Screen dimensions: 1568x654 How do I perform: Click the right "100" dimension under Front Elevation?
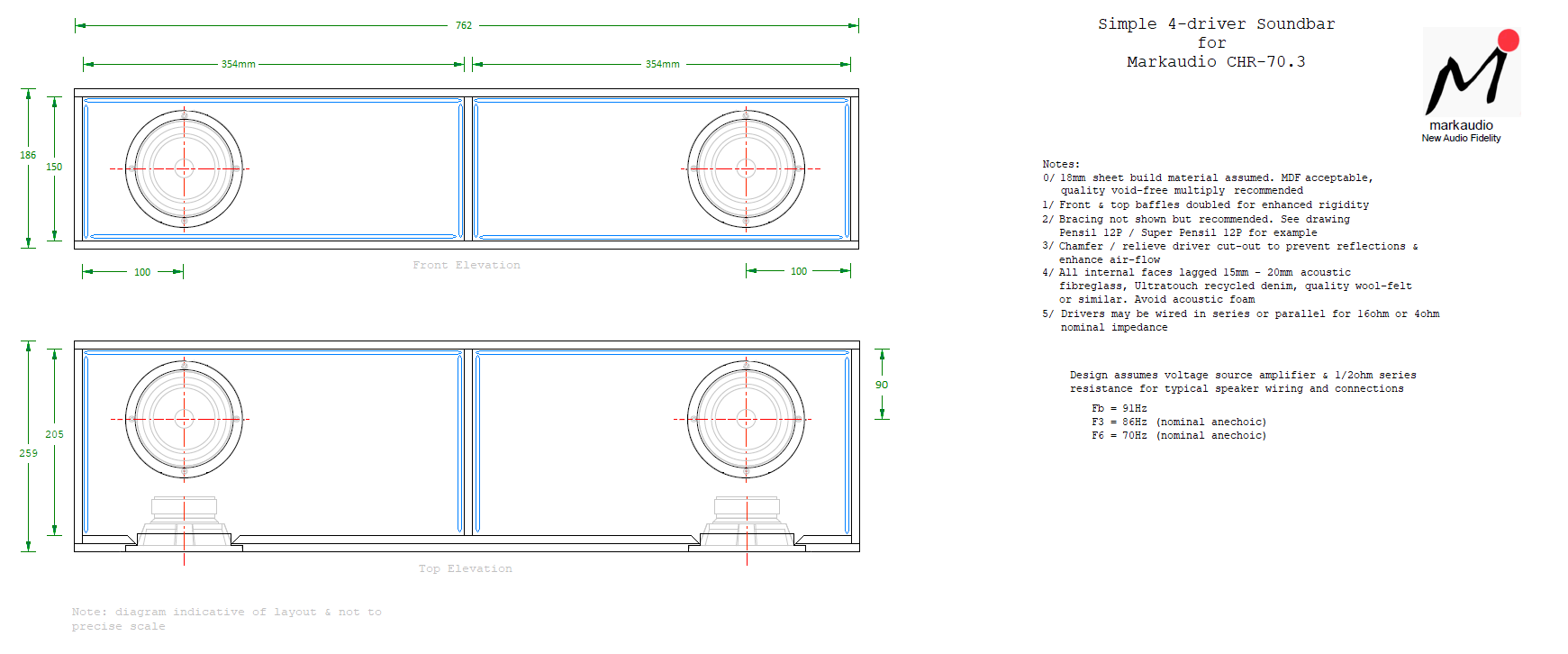[799, 271]
